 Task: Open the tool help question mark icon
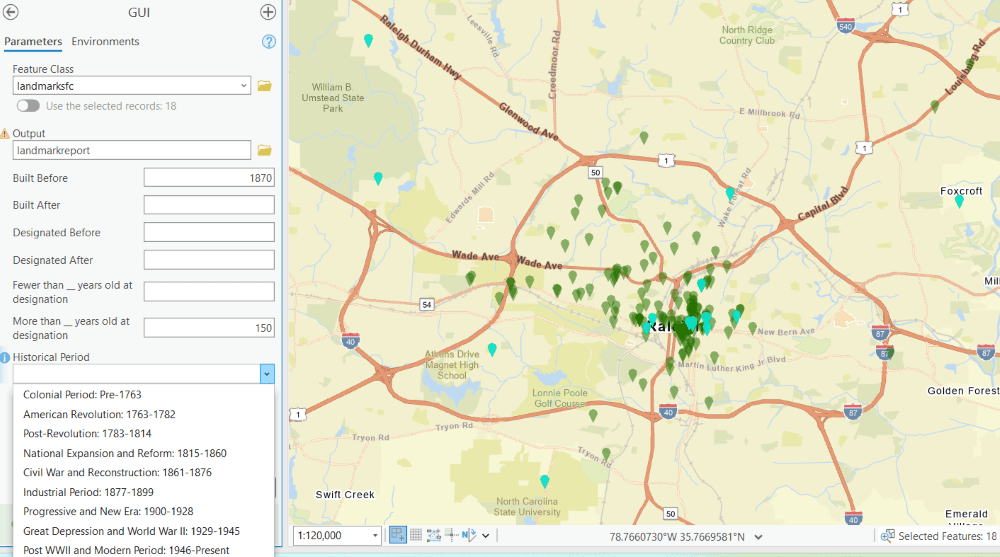tap(268, 42)
